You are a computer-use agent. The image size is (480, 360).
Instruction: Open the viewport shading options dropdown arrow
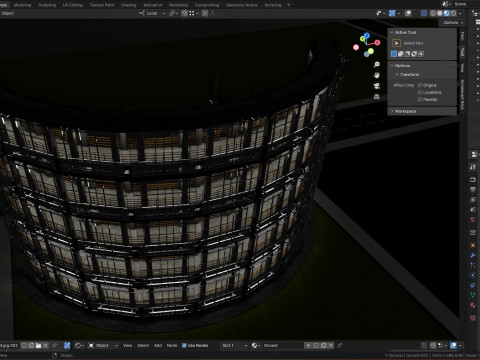pos(460,13)
